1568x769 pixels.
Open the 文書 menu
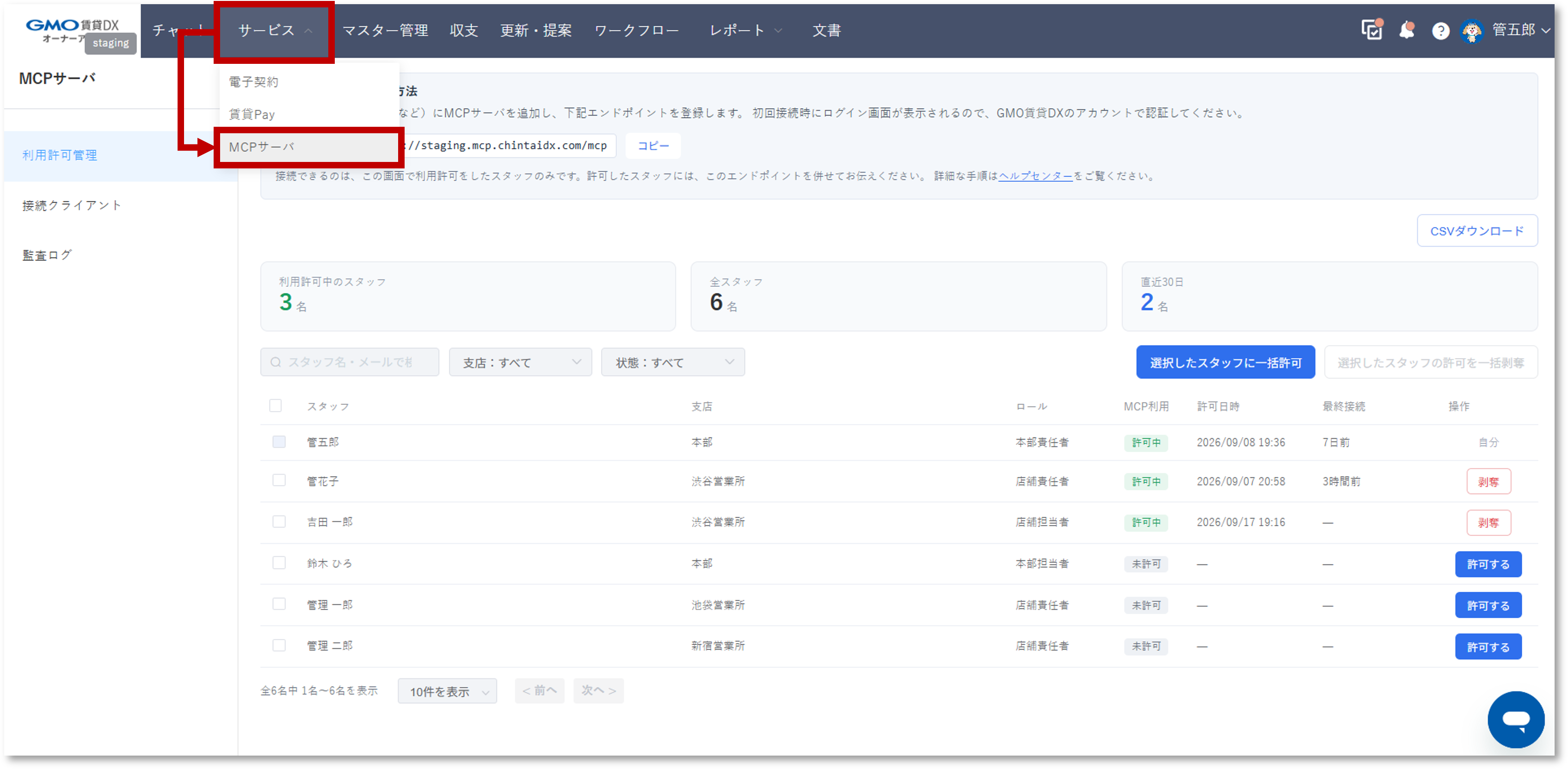[826, 31]
